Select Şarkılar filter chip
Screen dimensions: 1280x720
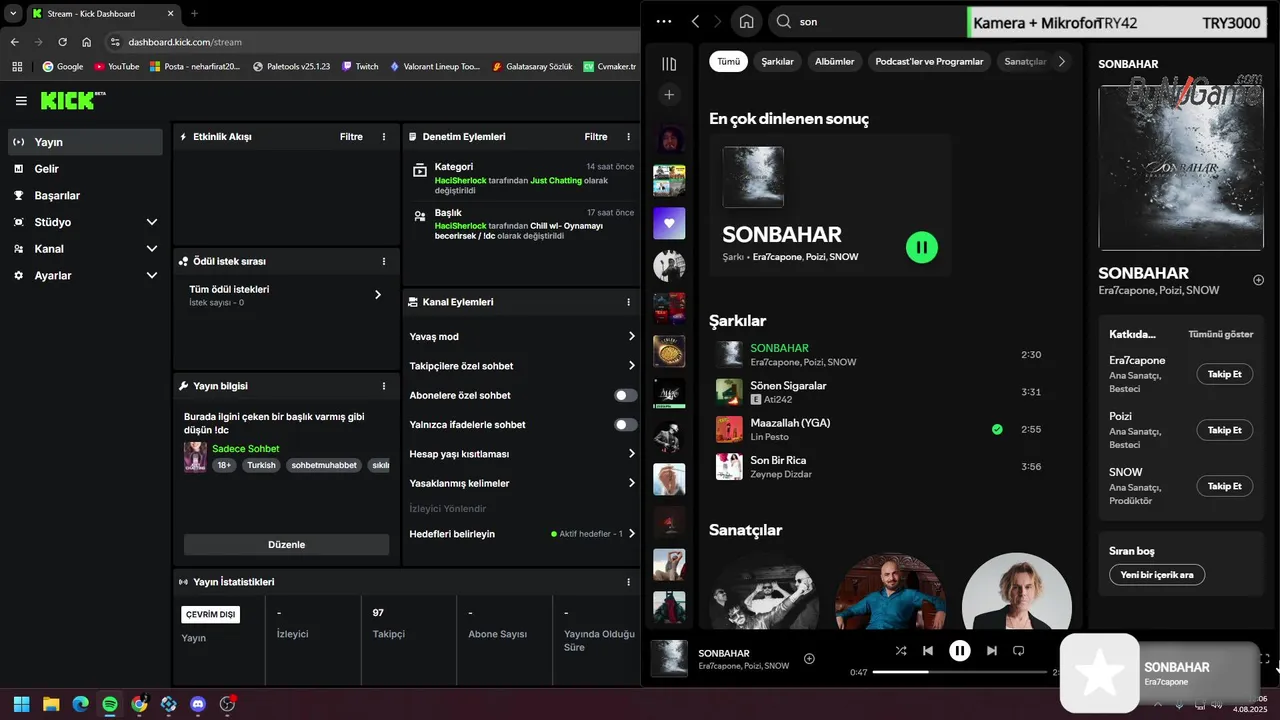tap(777, 61)
